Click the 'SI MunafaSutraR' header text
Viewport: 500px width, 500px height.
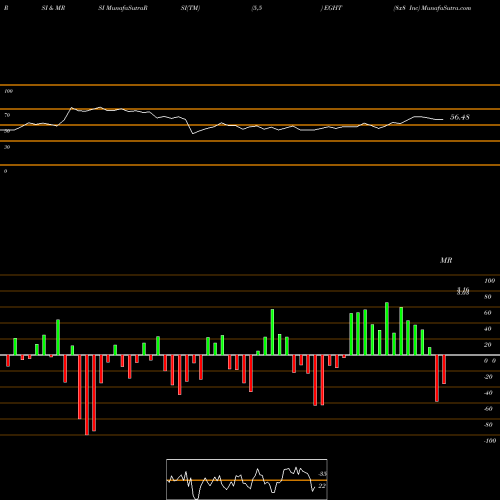(123, 8)
